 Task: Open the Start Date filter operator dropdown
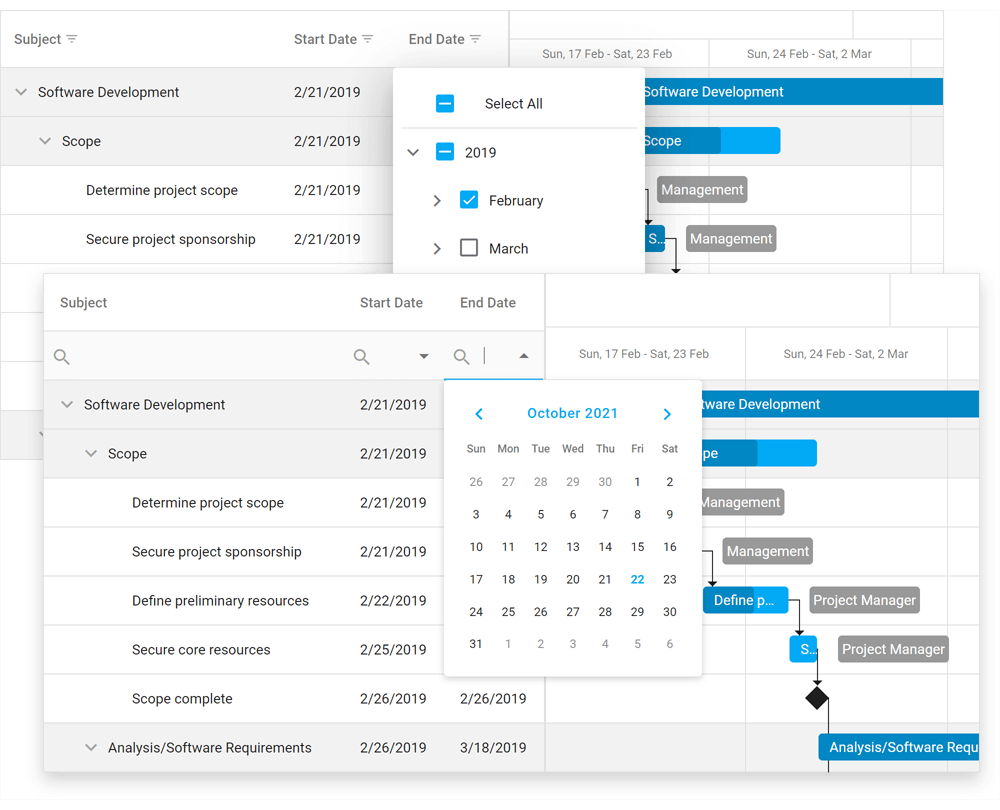(423, 355)
